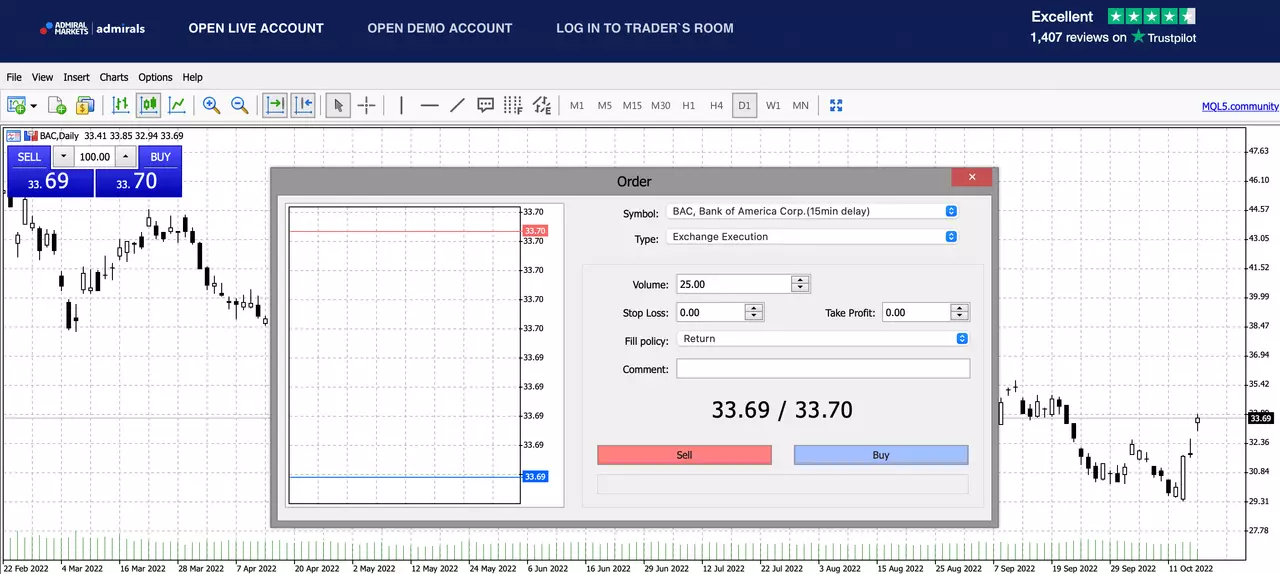Open the Insert menu
The height and width of the screenshot is (574, 1280).
pos(76,77)
